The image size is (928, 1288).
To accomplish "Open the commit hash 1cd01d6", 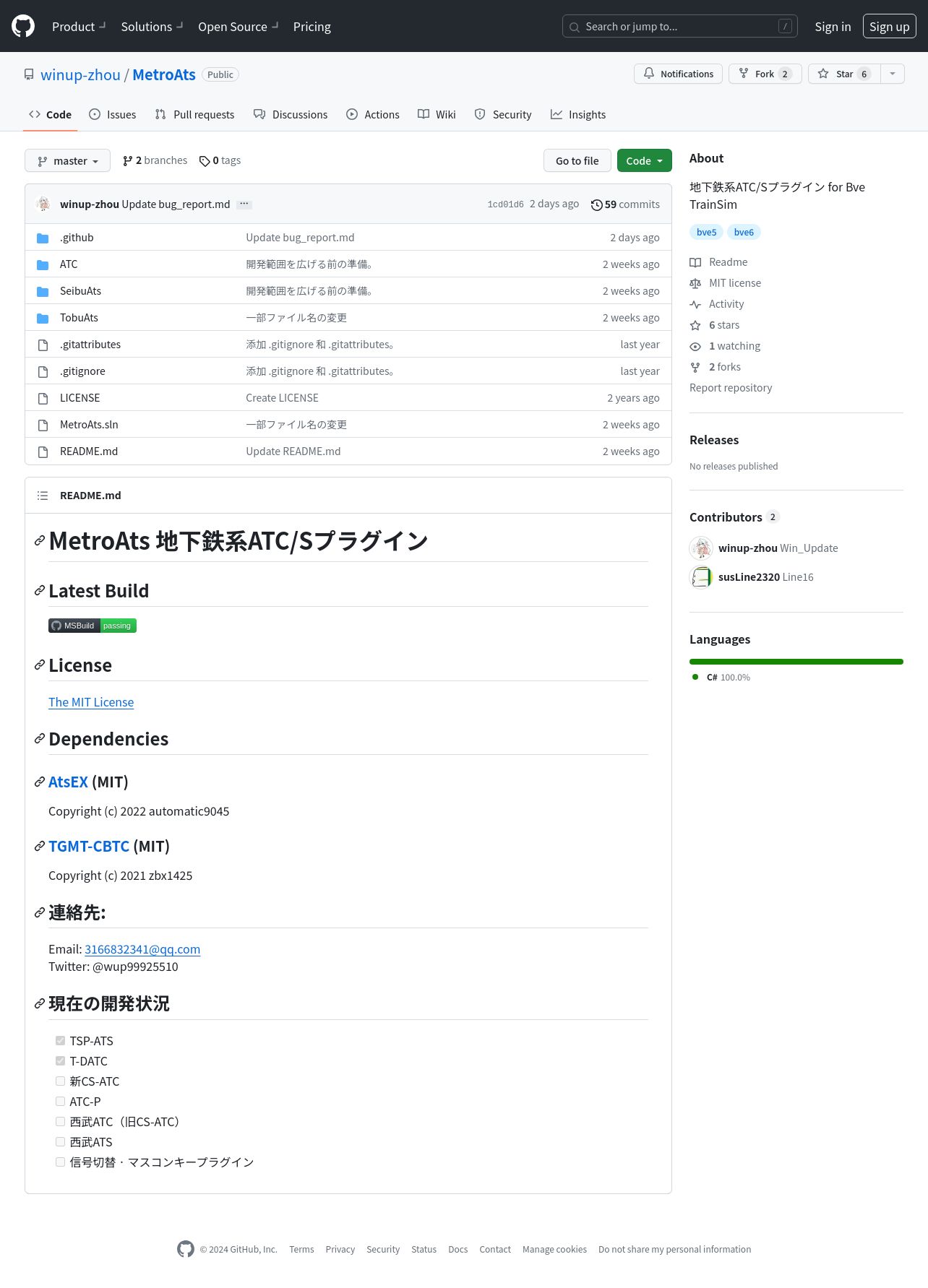I will [505, 204].
